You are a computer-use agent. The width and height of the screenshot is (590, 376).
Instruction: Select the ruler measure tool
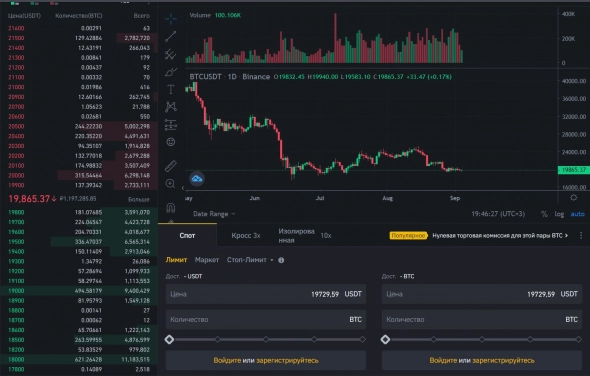tap(171, 166)
